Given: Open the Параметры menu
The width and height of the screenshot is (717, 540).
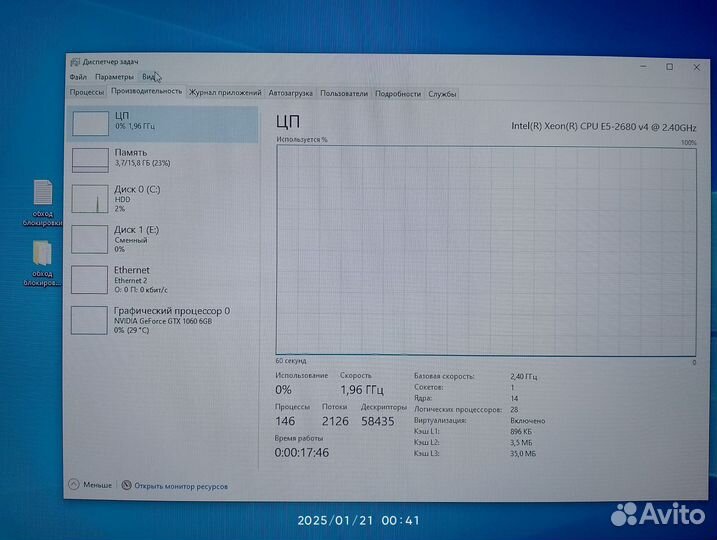Looking at the screenshot, I should (x=114, y=77).
